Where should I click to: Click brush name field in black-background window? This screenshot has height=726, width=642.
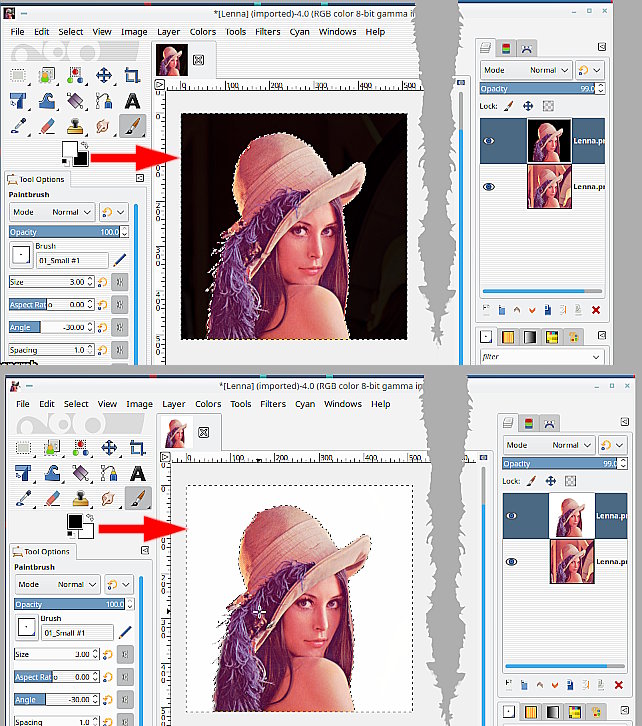tap(72, 261)
